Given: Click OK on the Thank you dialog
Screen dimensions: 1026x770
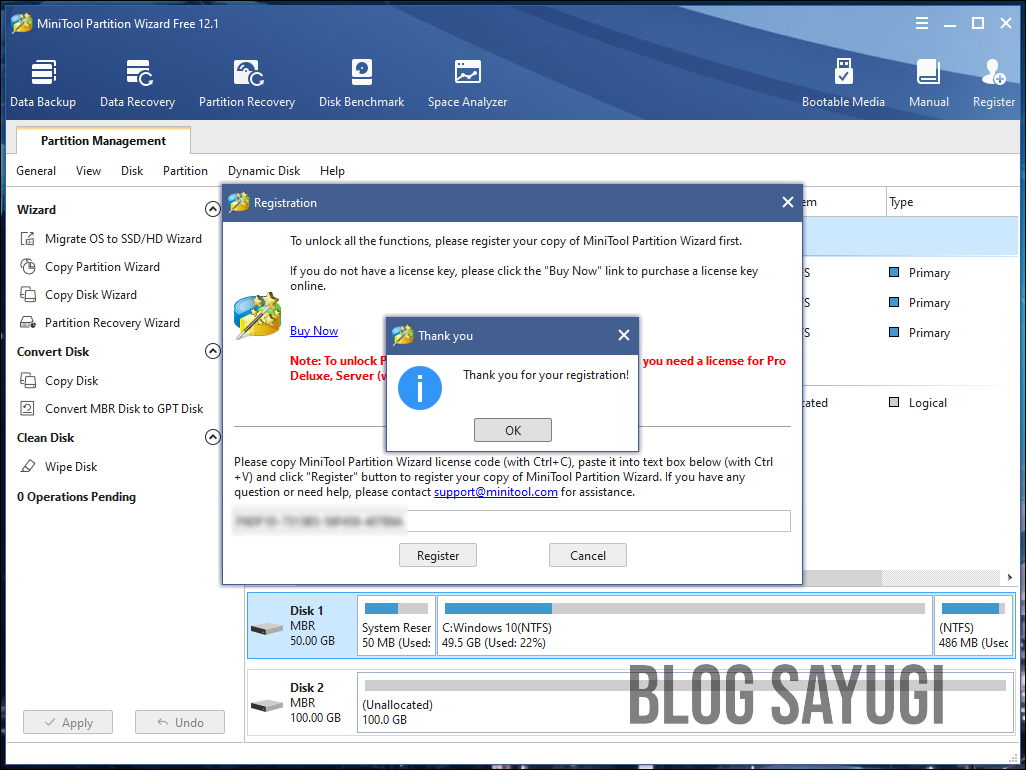Looking at the screenshot, I should click(x=512, y=430).
